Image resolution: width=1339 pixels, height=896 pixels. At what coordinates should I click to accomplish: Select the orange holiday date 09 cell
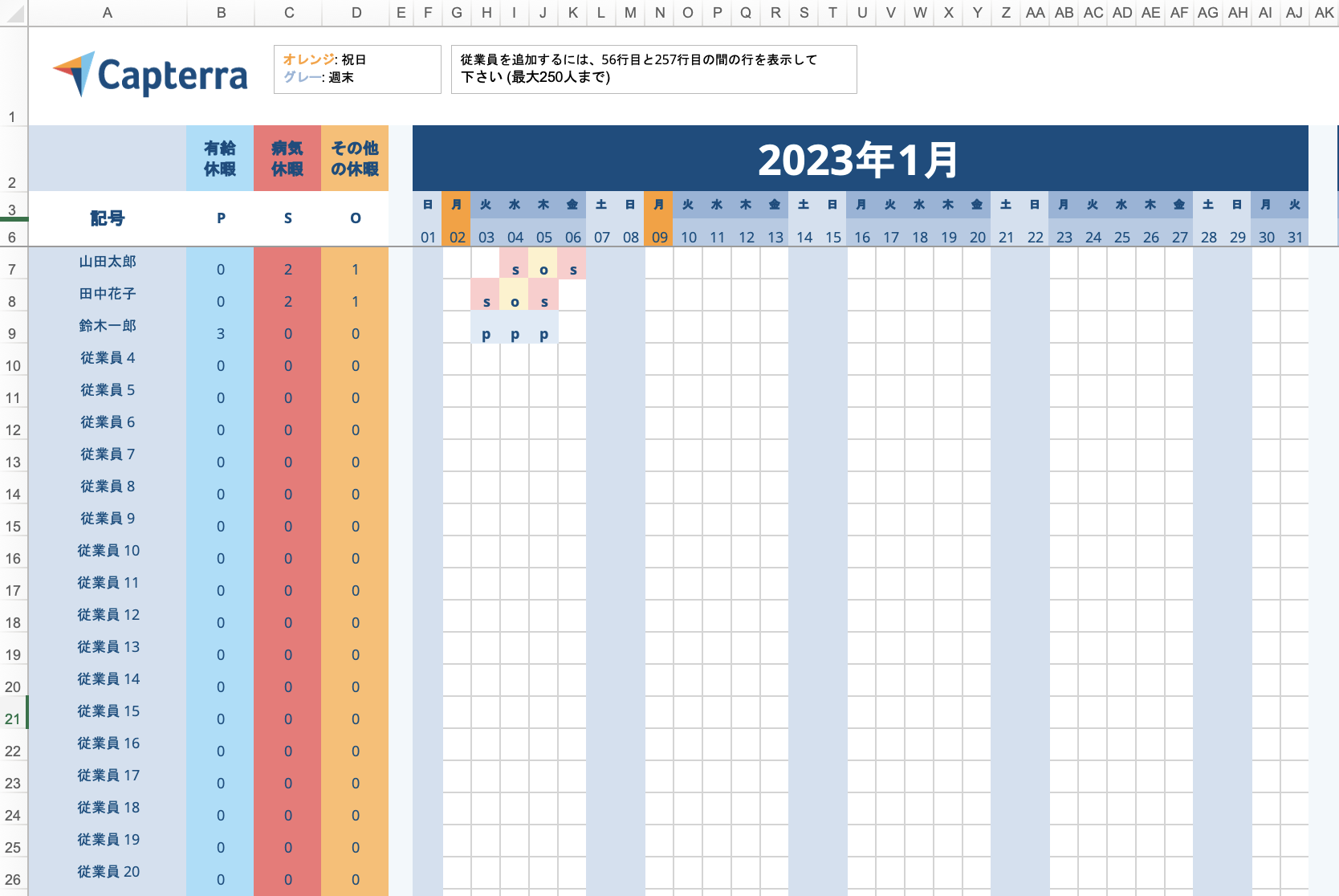659,237
